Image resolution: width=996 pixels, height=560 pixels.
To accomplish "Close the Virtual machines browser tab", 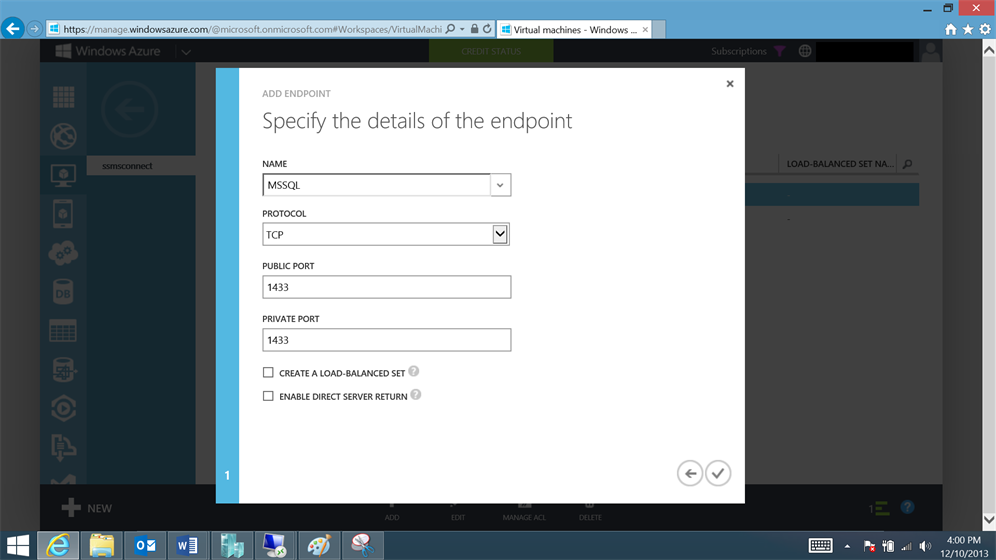I will [x=645, y=29].
